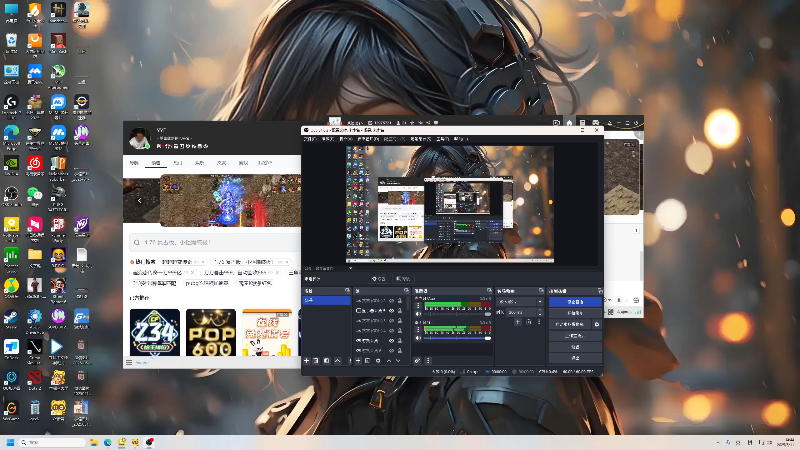Open transition properties dots menu

click(x=539, y=322)
